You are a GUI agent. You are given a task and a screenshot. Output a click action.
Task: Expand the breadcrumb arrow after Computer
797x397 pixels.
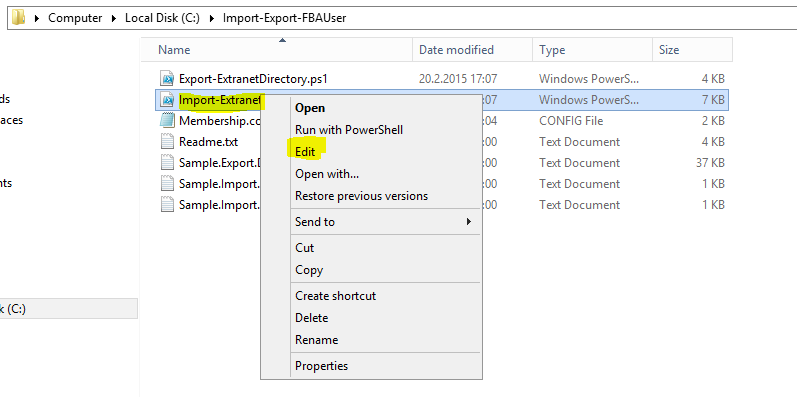(x=113, y=18)
